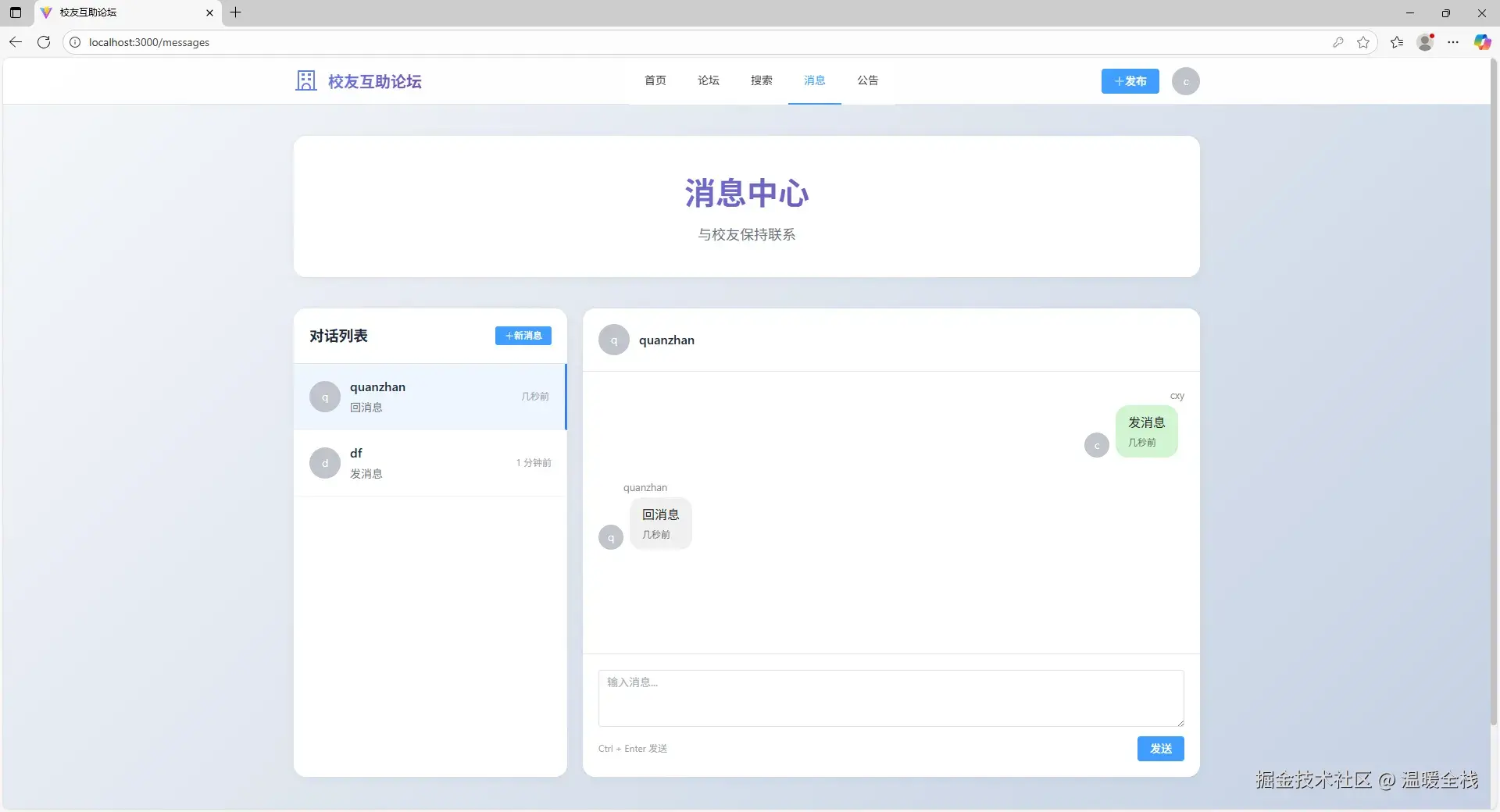Viewport: 1500px width, 812px height.
Task: Reload the page with refresh icon
Action: pos(44,42)
